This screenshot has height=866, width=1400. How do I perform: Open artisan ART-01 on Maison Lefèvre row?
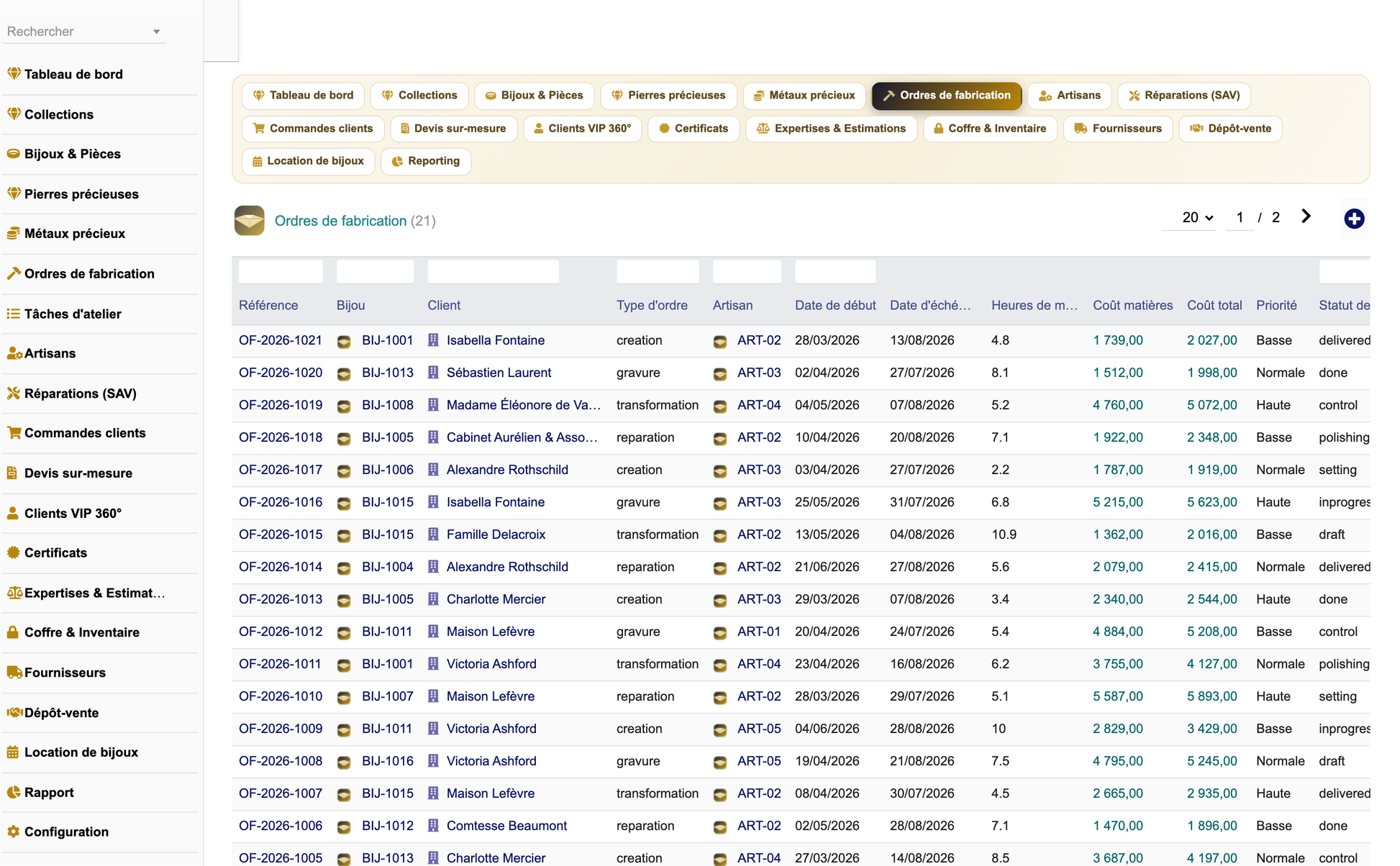[x=759, y=632]
